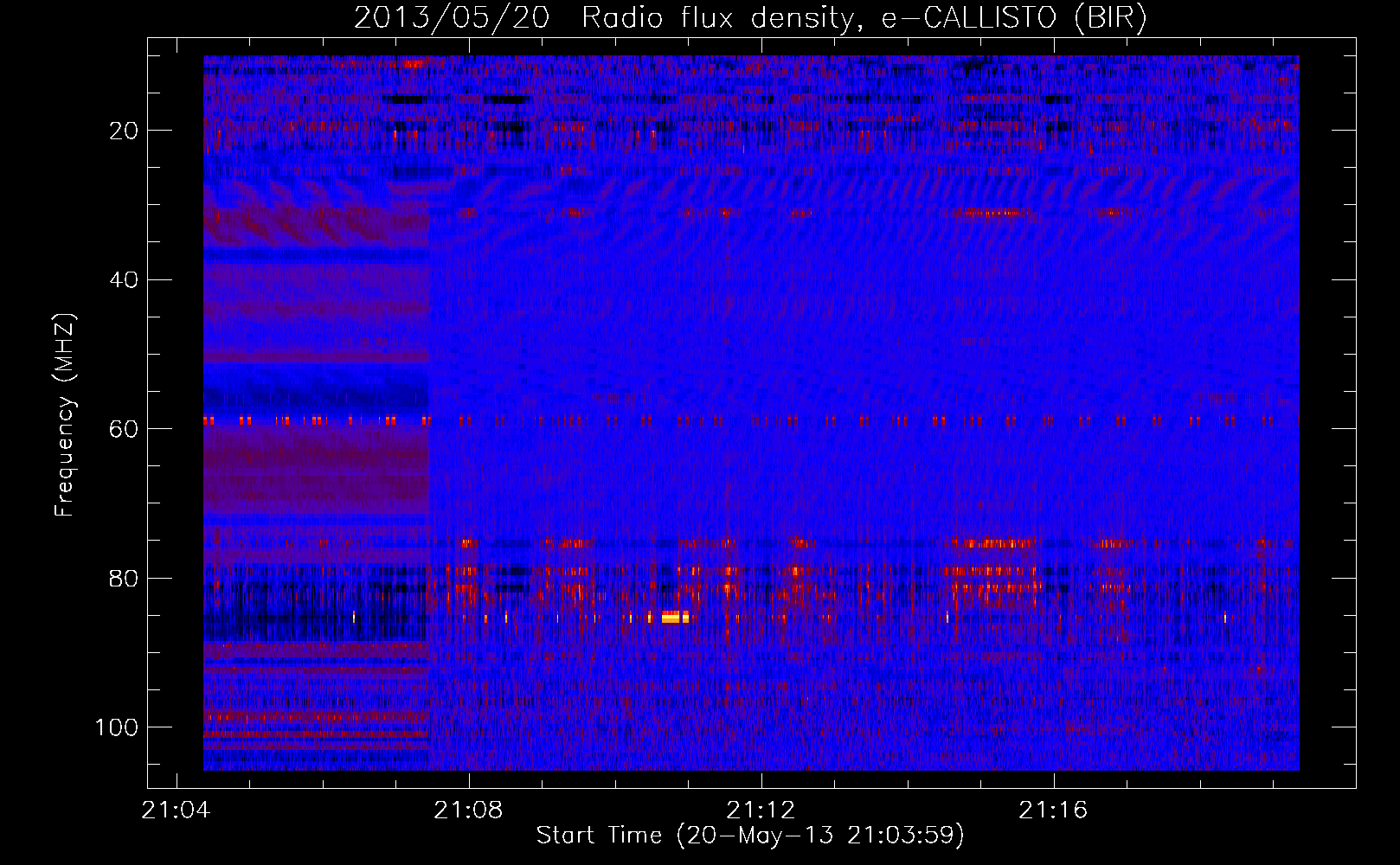Click the 'Start Time (20-May-13 21:03:59)' x-axis label

tap(750, 836)
